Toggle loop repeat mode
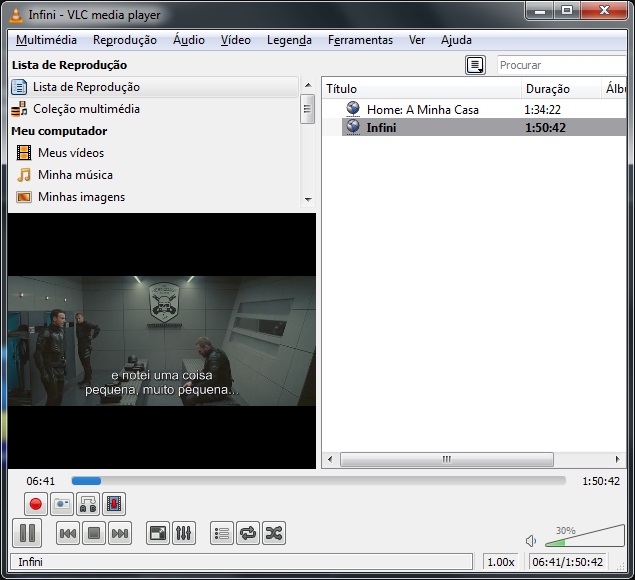635x580 pixels. point(248,533)
